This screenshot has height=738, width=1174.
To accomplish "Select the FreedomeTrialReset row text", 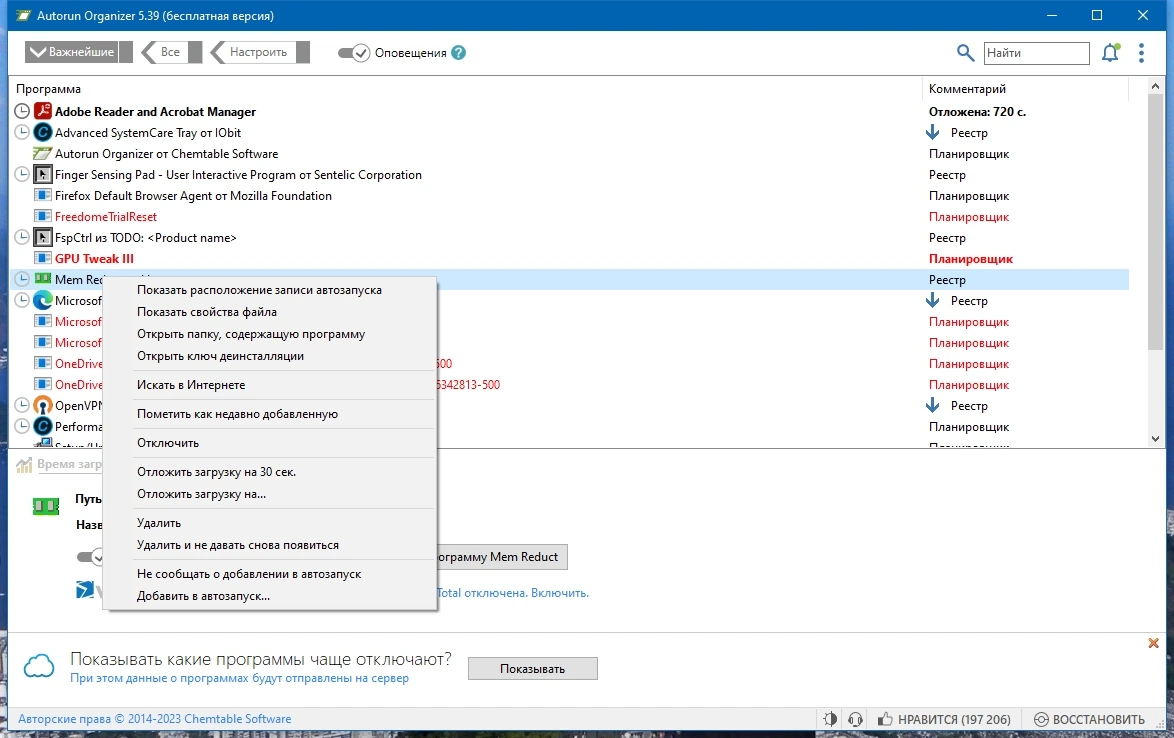I will coord(106,216).
